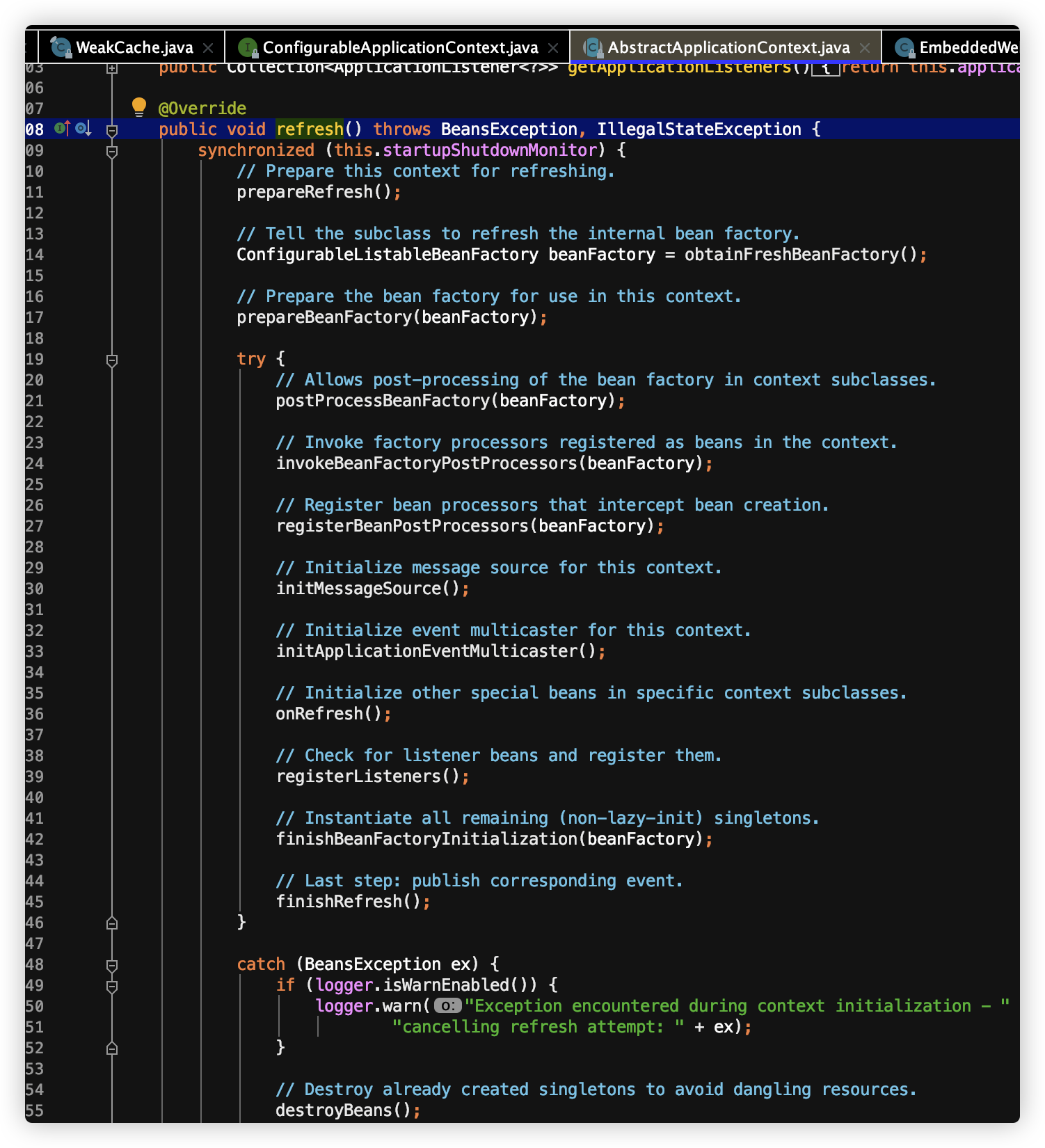This screenshot has width=1045, height=1148.
Task: Click the fold end marker closing the if block
Action: tap(112, 1048)
